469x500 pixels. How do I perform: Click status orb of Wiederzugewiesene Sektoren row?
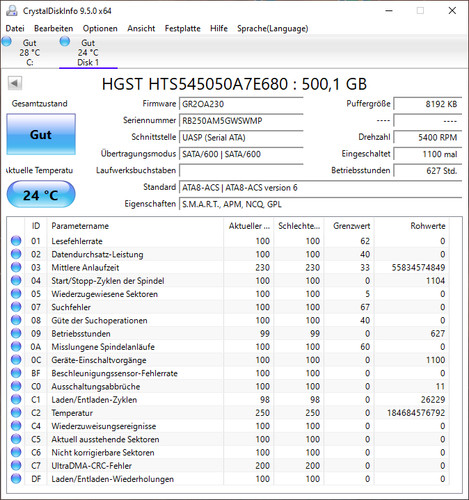tap(16, 294)
